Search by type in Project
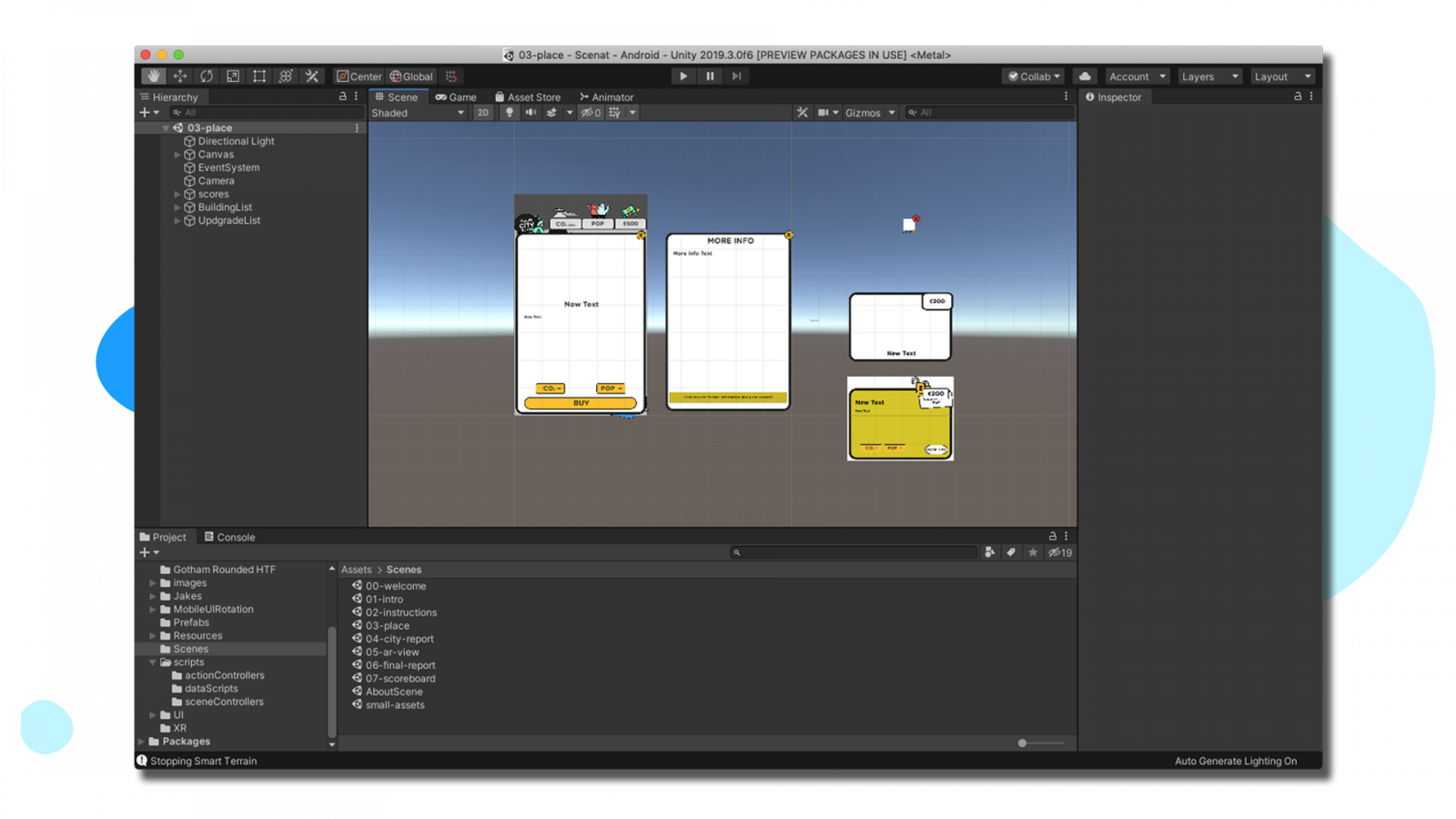 click(x=990, y=552)
